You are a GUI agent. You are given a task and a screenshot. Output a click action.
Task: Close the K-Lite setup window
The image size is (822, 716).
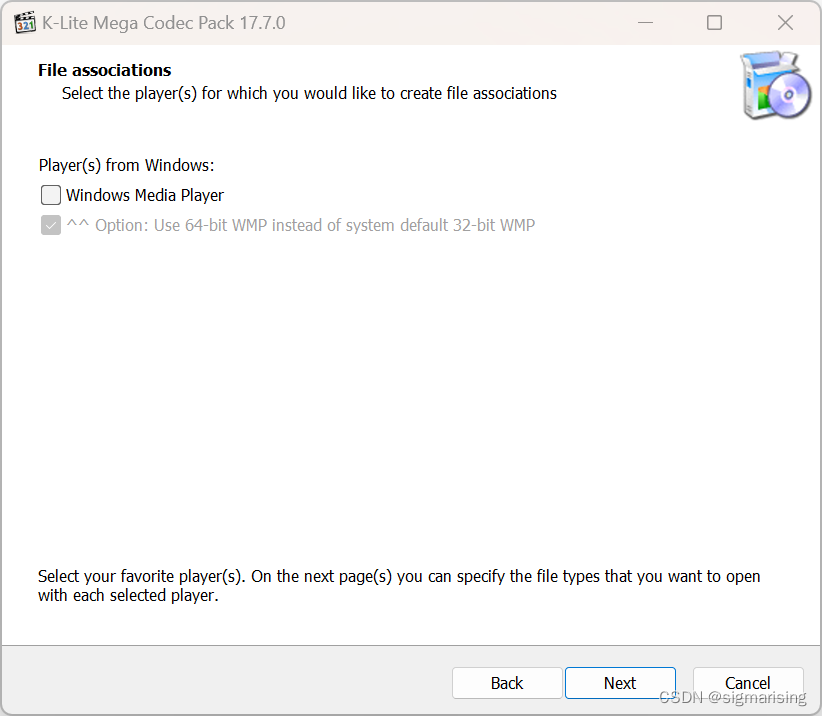785,23
